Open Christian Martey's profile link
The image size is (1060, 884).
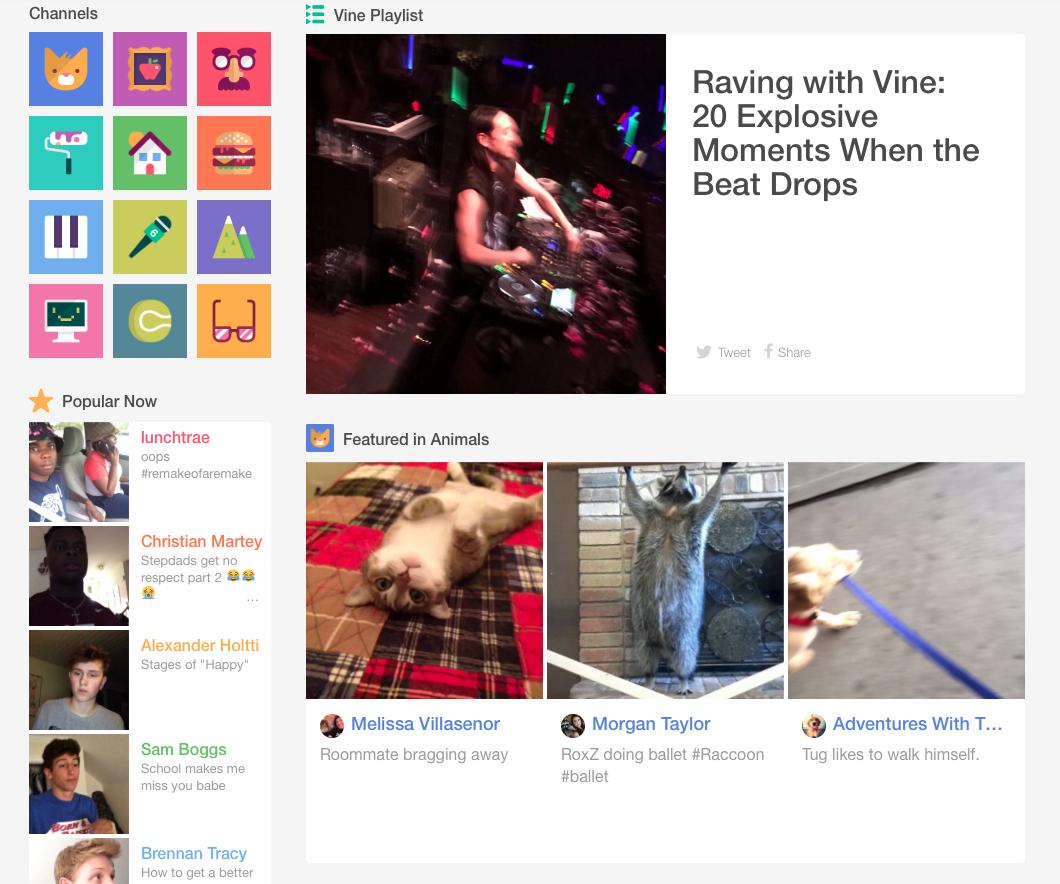click(x=201, y=541)
